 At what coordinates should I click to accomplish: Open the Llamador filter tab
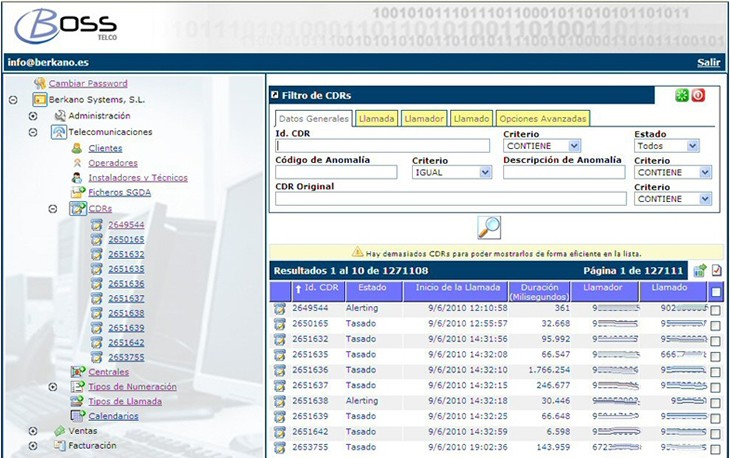424,118
